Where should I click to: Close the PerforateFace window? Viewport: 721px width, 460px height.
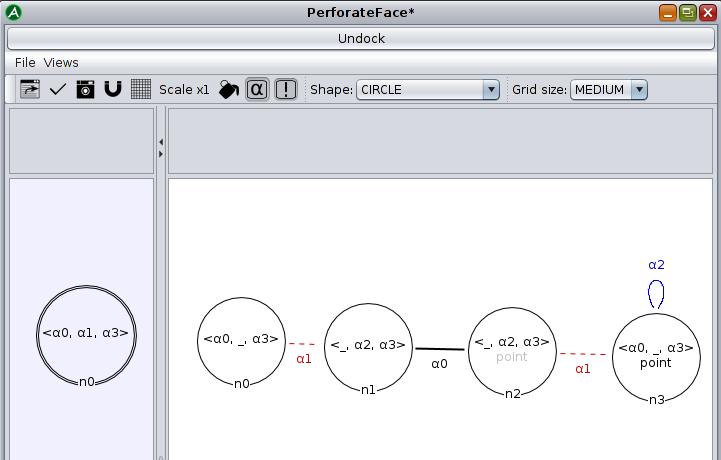pos(708,13)
